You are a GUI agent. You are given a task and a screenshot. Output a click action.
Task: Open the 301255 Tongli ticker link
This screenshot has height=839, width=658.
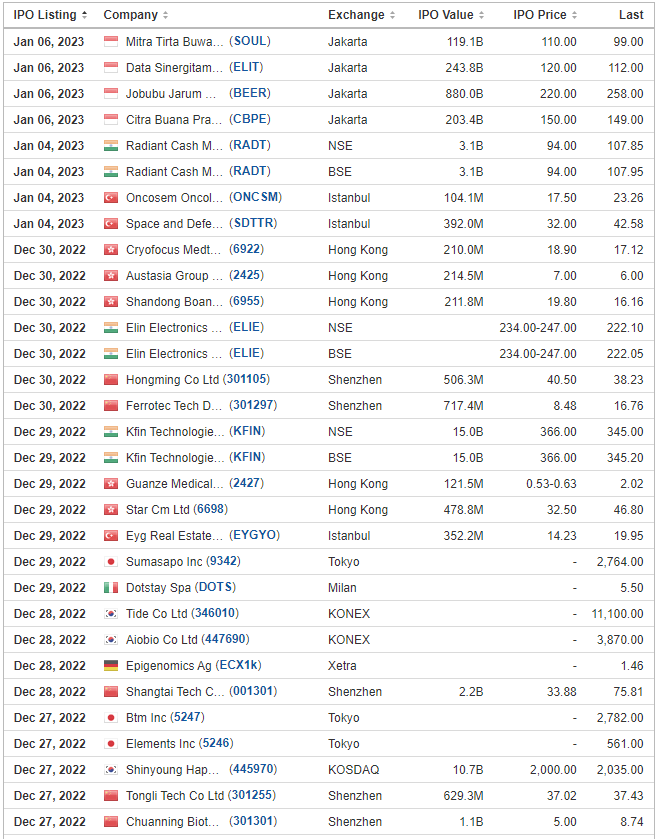point(252,795)
